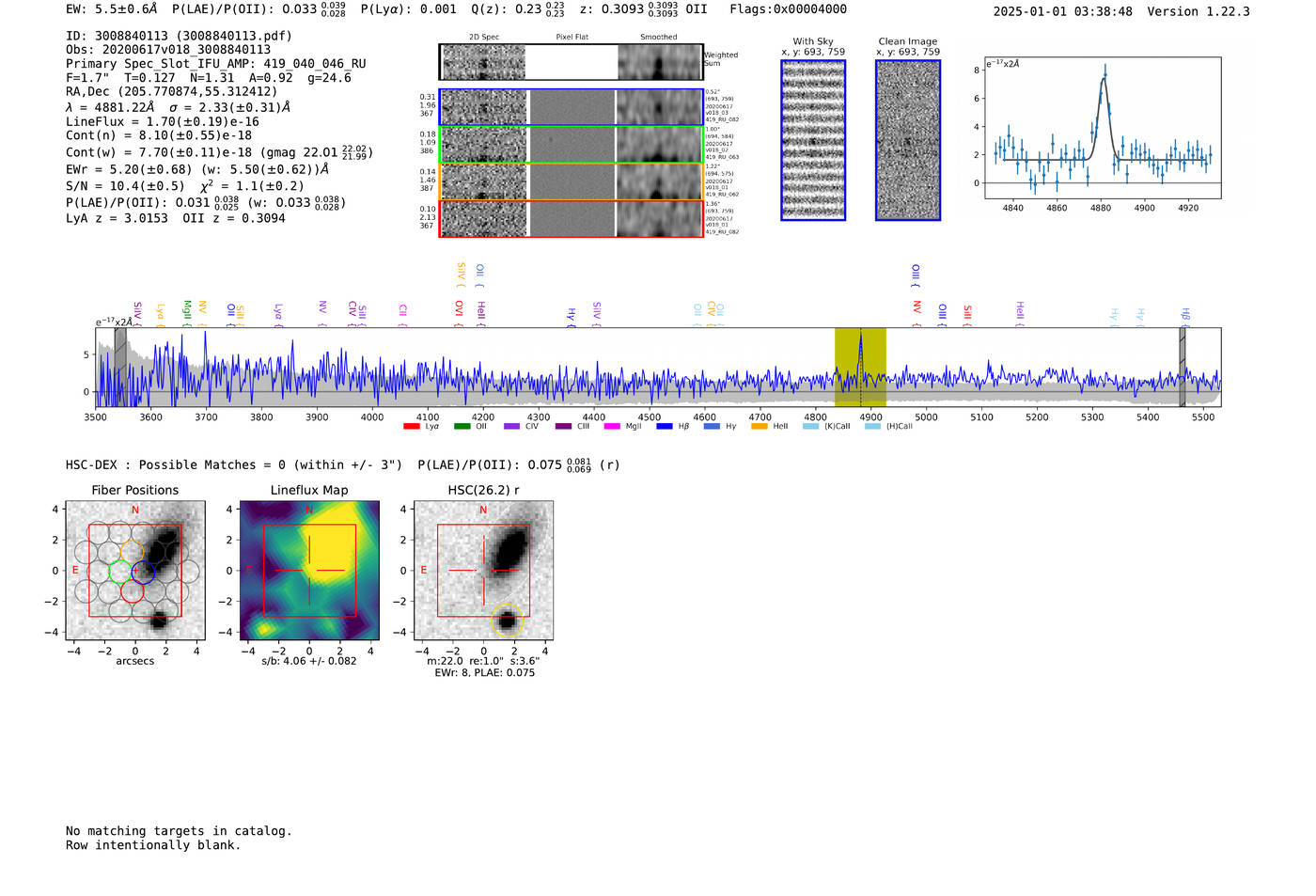Open the Fiber Positions image
The width and height of the screenshot is (1316, 896).
[135, 571]
